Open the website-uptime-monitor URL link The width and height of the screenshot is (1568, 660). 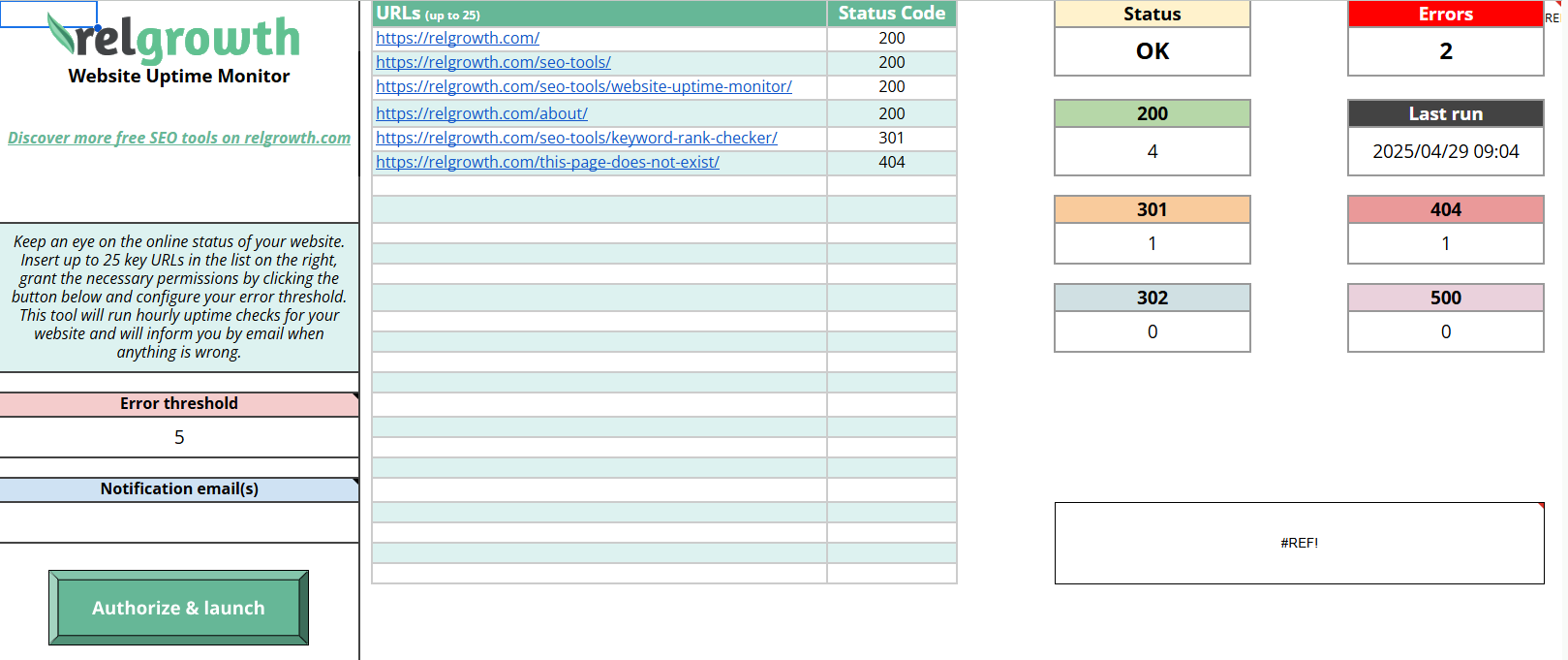pos(584,86)
